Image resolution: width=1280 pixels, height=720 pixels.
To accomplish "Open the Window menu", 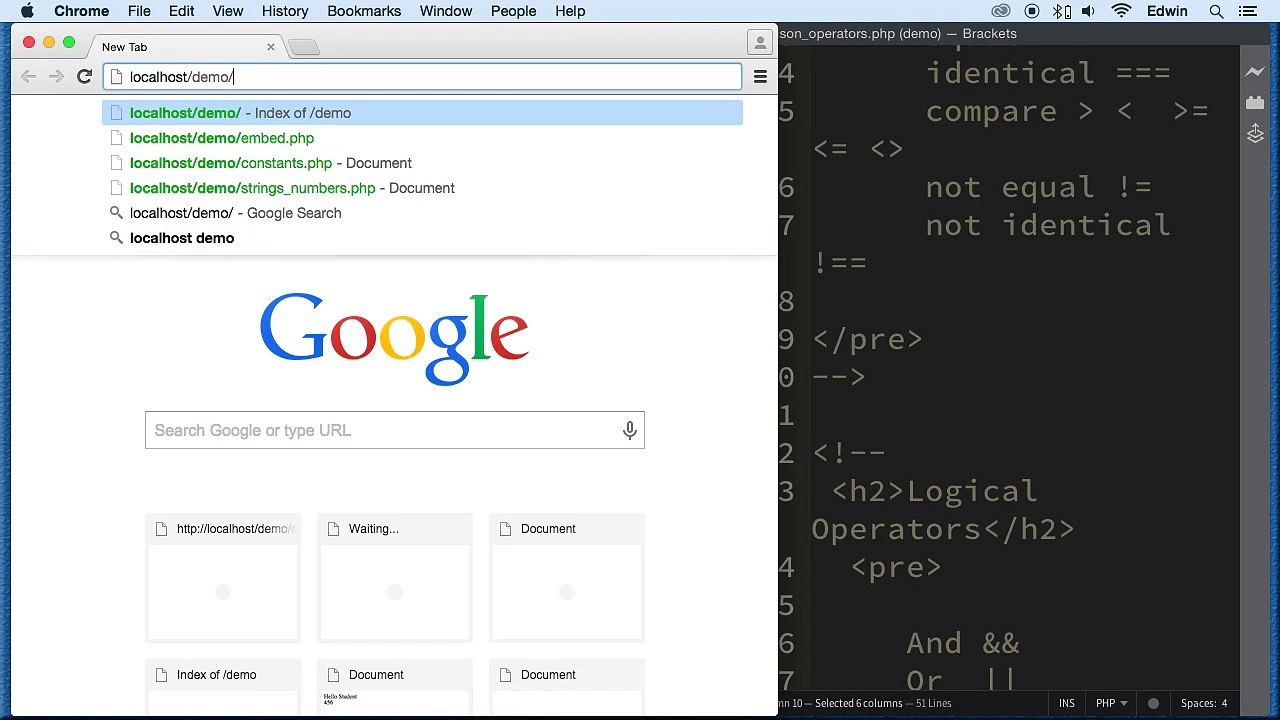I will point(445,11).
